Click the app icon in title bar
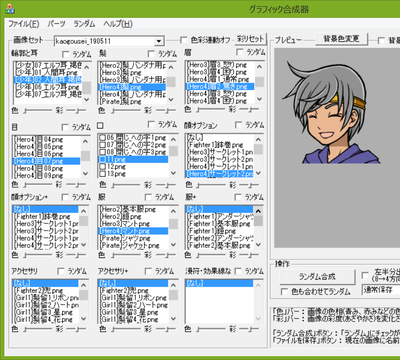This screenshot has height=360, width=400. click(x=10, y=9)
